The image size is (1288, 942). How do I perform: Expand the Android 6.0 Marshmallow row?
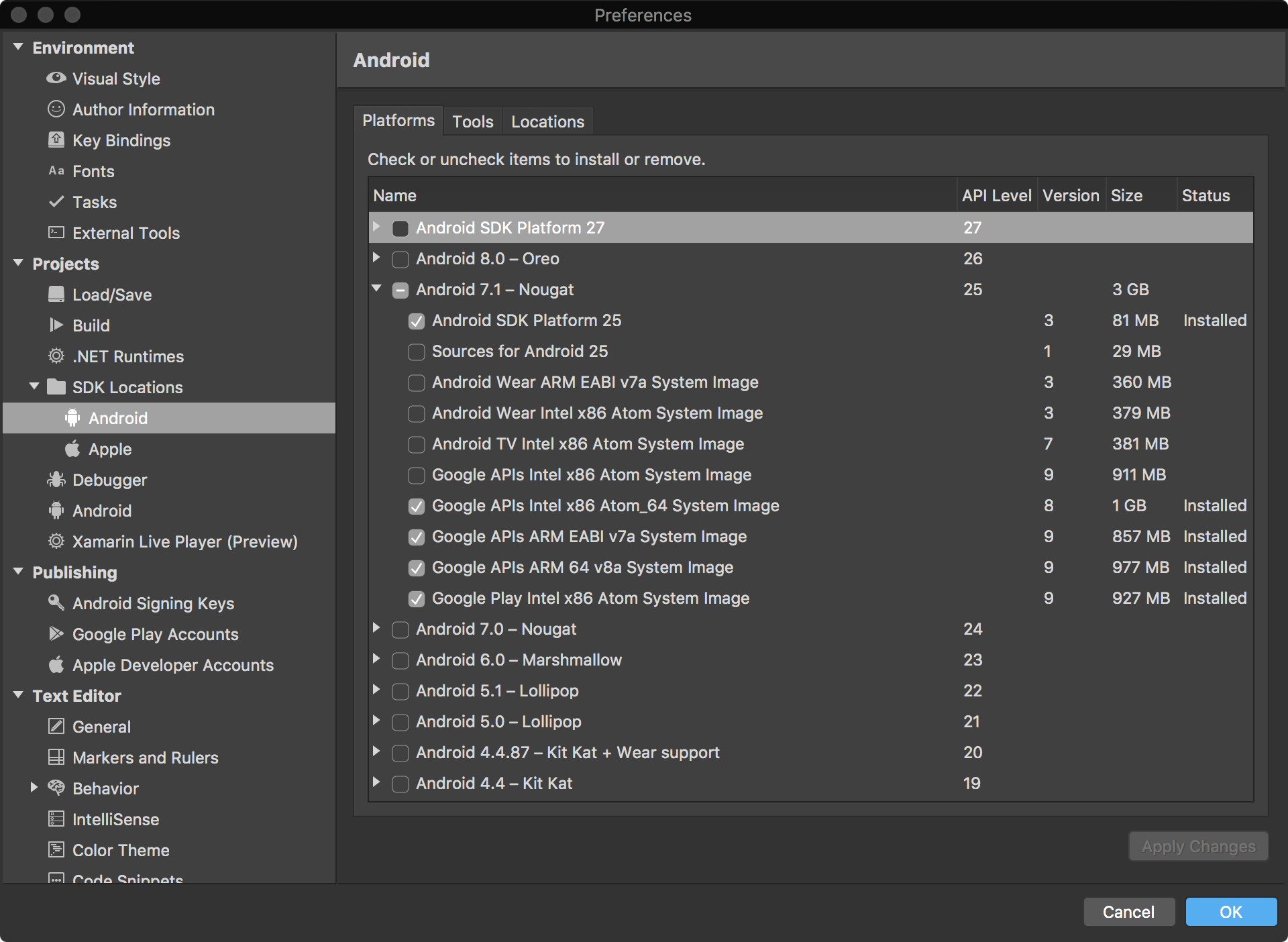click(x=376, y=660)
